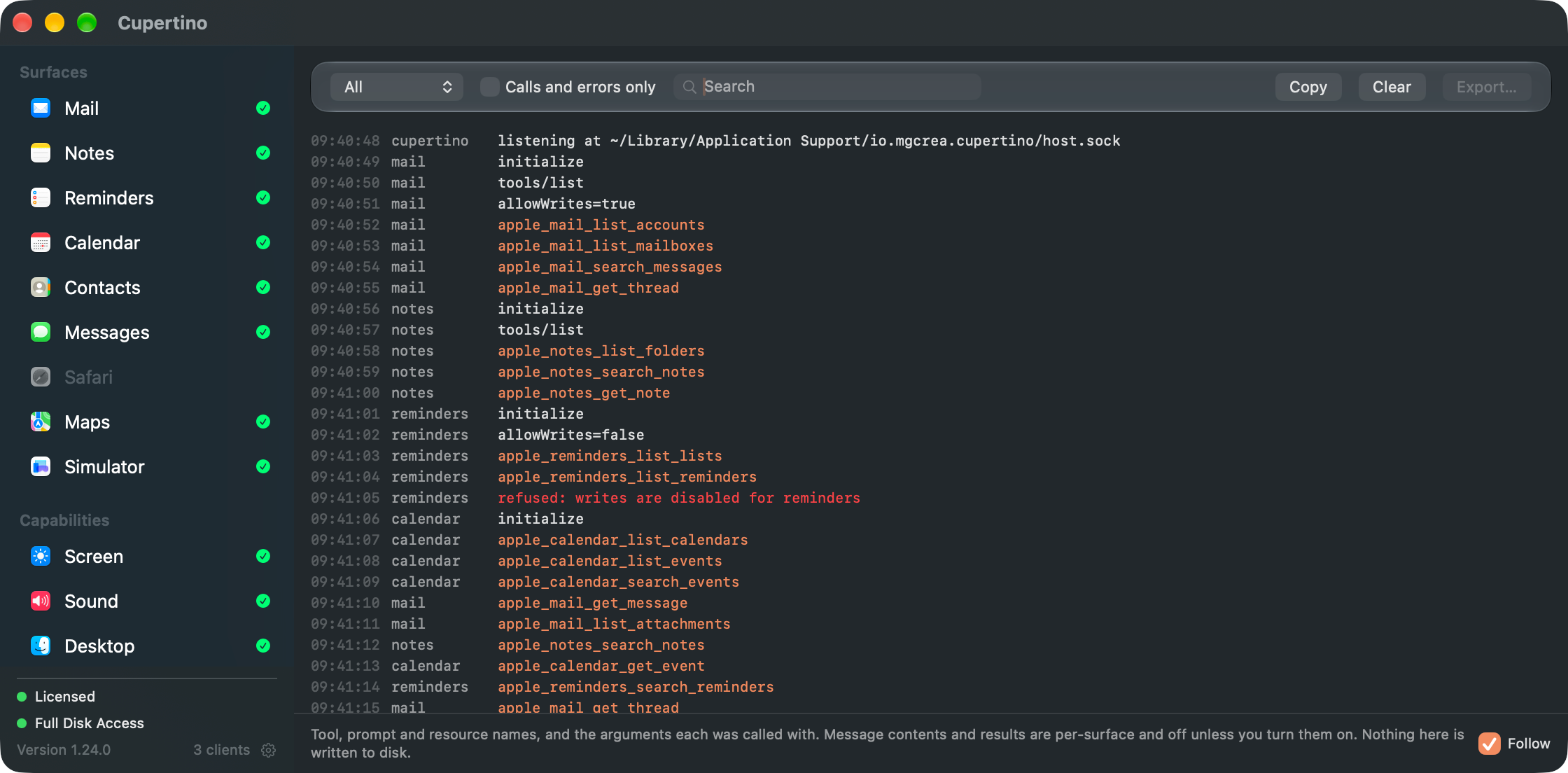1568x773 pixels.
Task: Click the green check status for Notes
Action: coord(263,153)
